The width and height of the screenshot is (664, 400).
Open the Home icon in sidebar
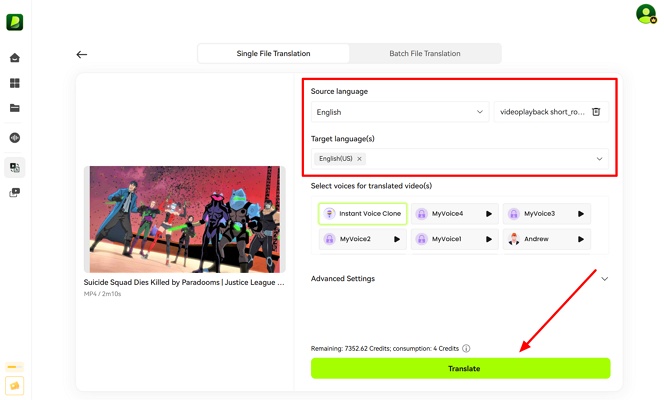point(15,58)
